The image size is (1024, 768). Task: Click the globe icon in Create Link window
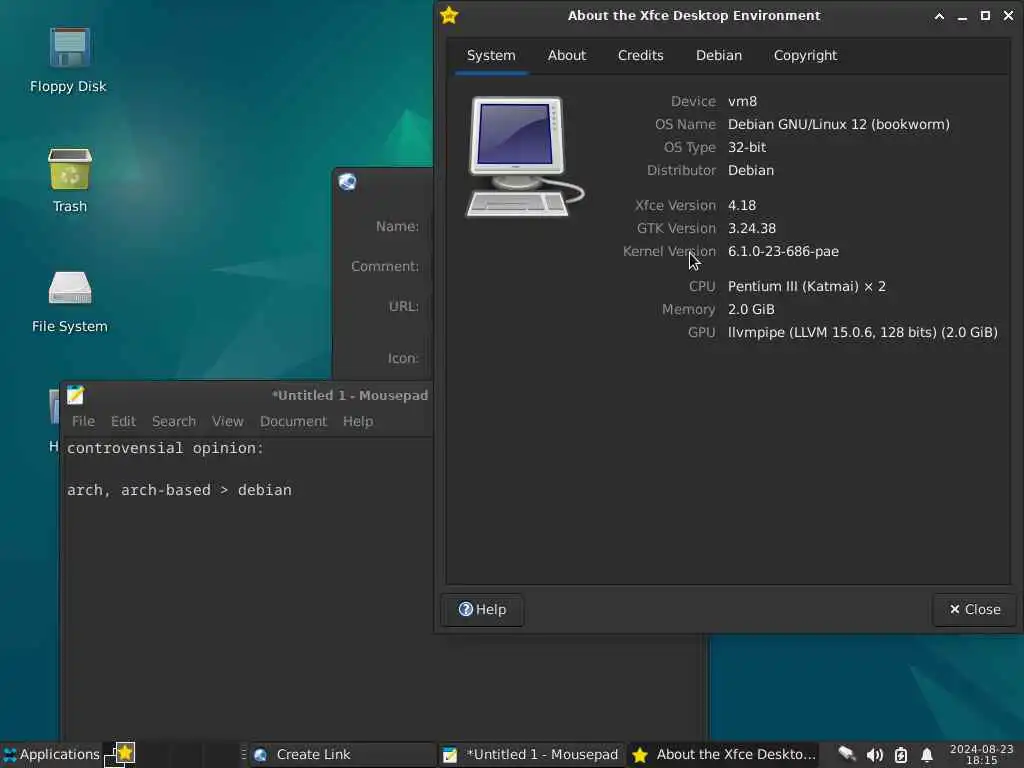(x=347, y=182)
